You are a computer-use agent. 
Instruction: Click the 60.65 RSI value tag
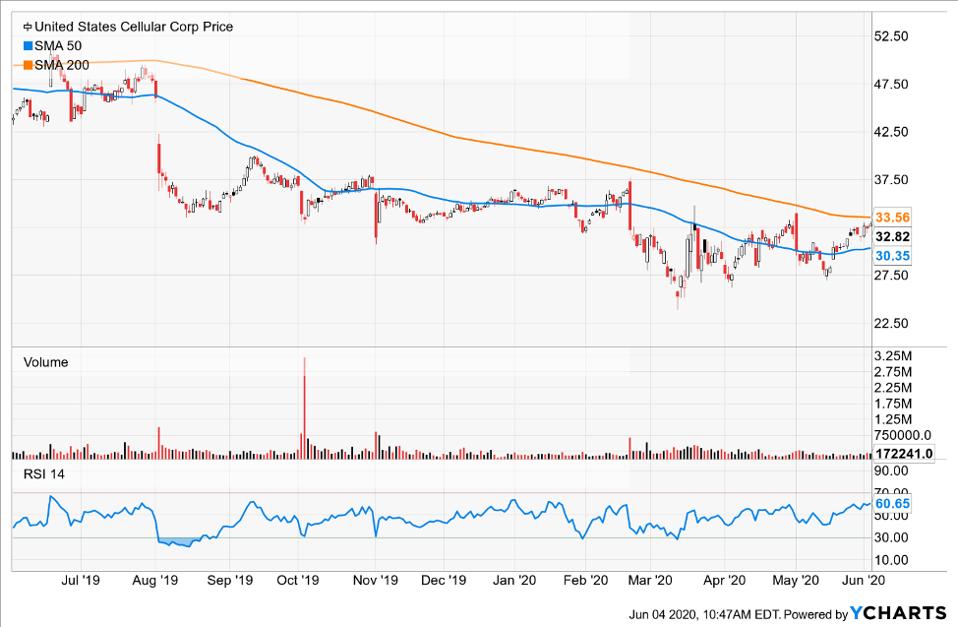(892, 504)
